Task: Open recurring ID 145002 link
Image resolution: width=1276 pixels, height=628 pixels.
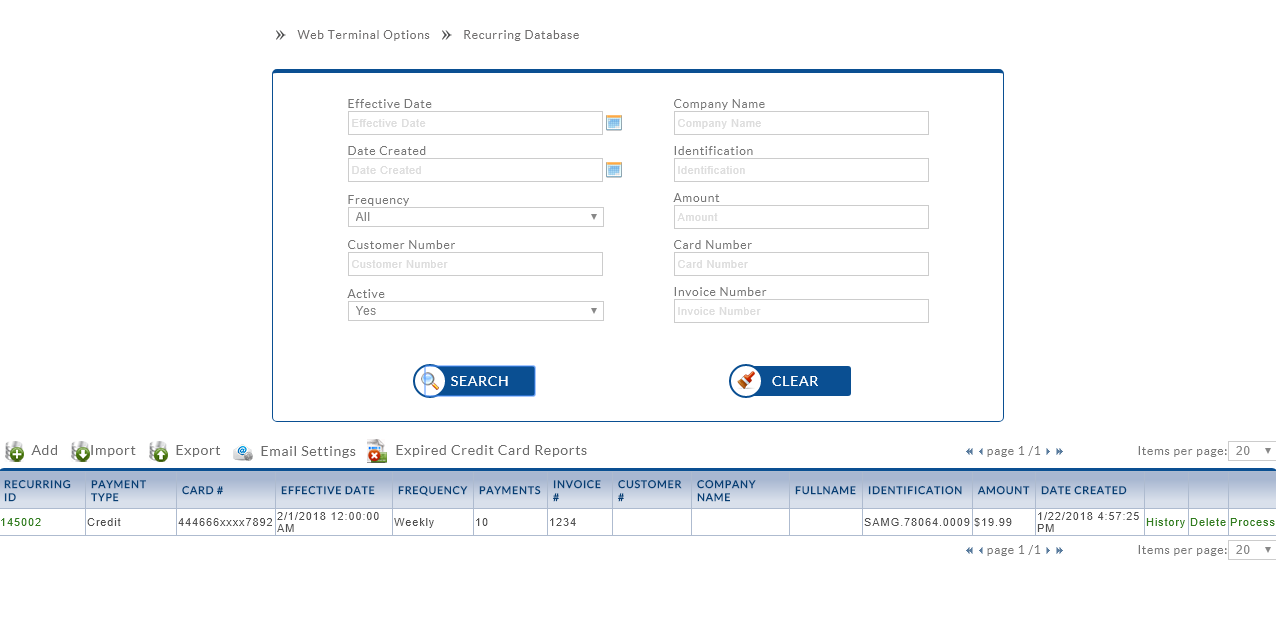Action: click(x=21, y=522)
